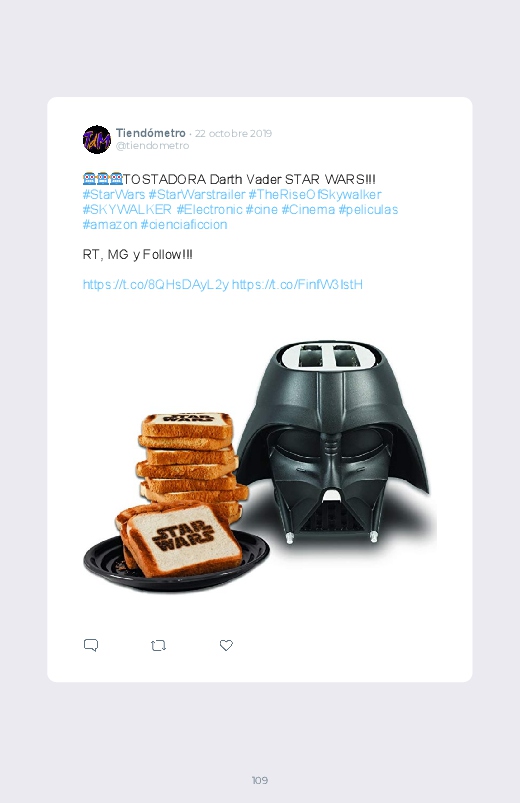
Task: Open the #StarWars hashtag
Action: [114, 195]
